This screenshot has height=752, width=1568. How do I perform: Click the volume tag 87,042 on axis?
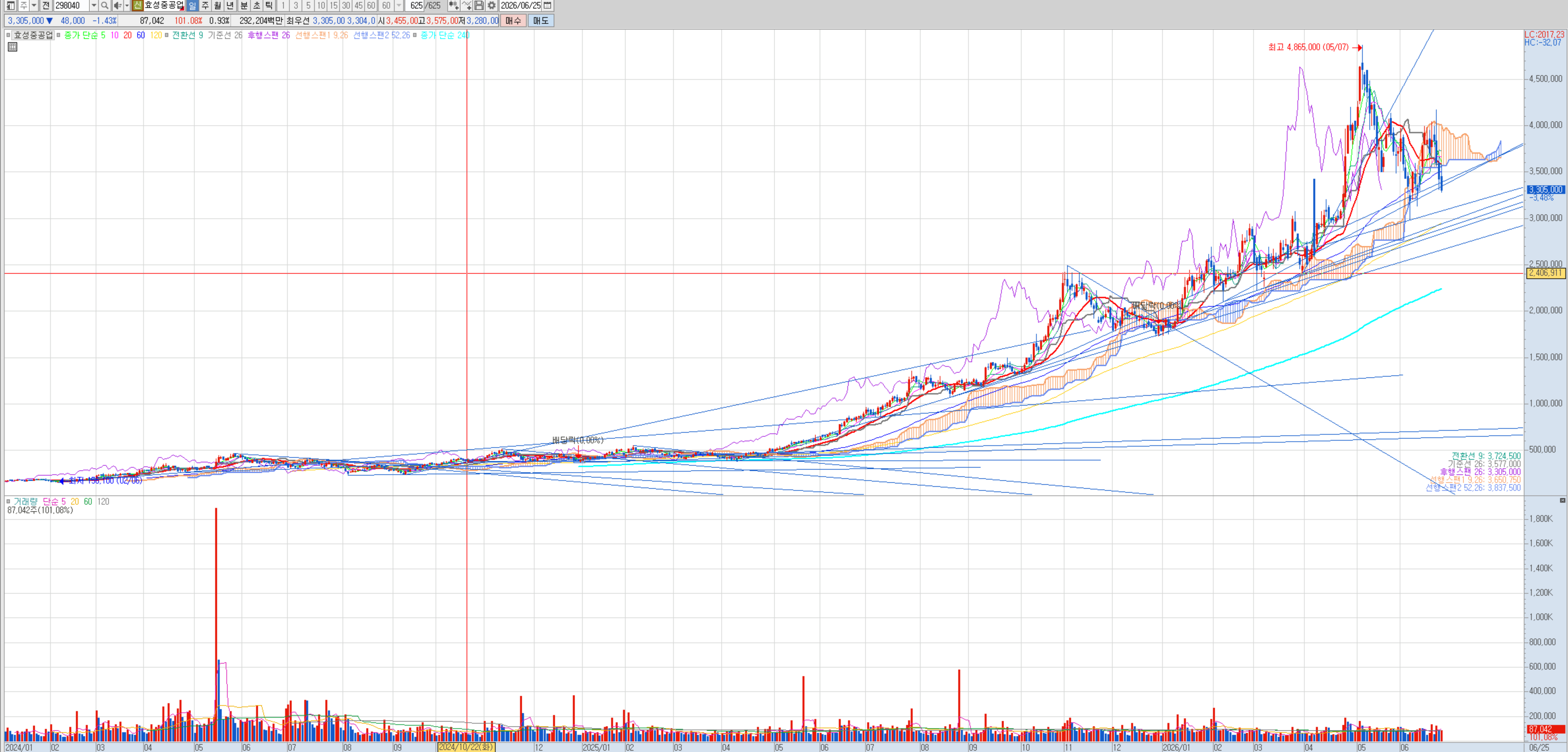click(1546, 729)
